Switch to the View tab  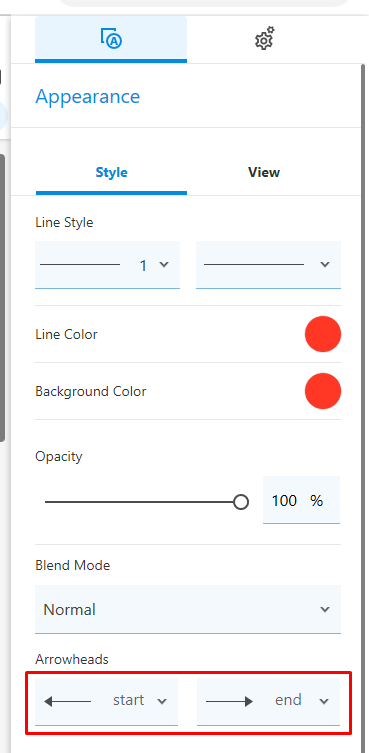click(x=264, y=172)
